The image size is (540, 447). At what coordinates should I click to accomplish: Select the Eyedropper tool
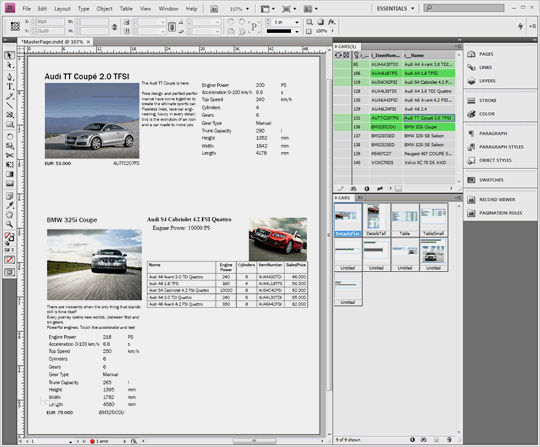(x=9, y=206)
